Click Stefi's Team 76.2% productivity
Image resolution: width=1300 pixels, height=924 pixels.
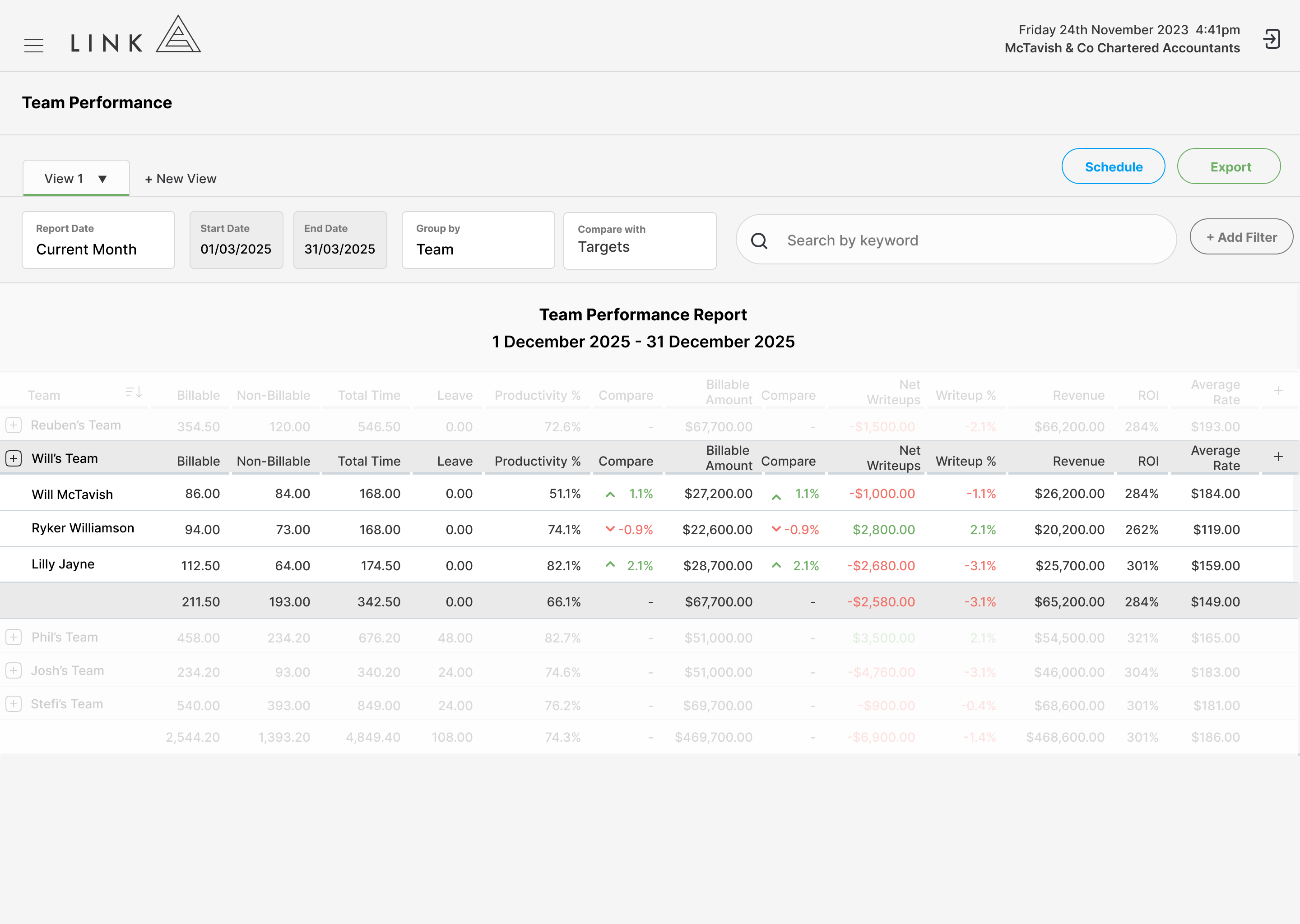click(562, 706)
